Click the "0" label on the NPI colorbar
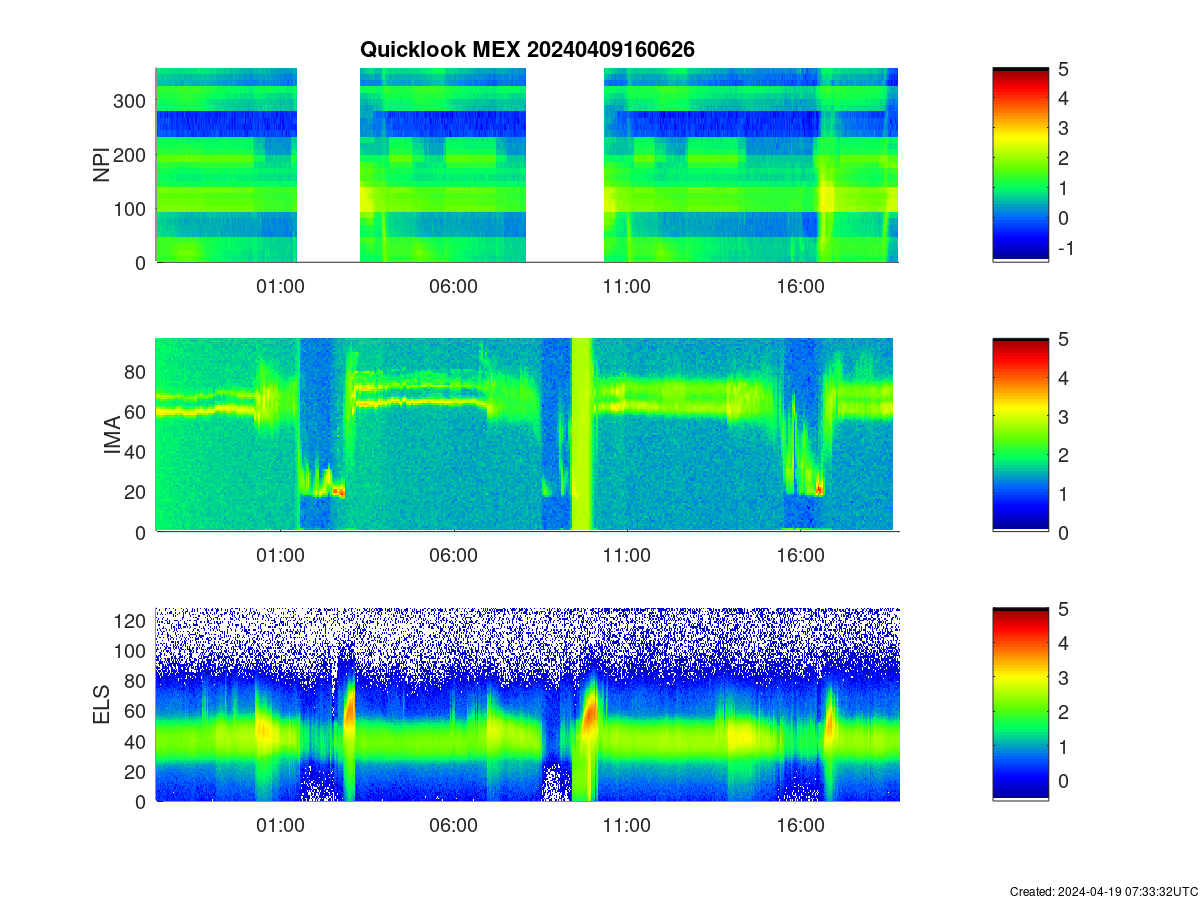The image size is (1200, 900). [1063, 218]
